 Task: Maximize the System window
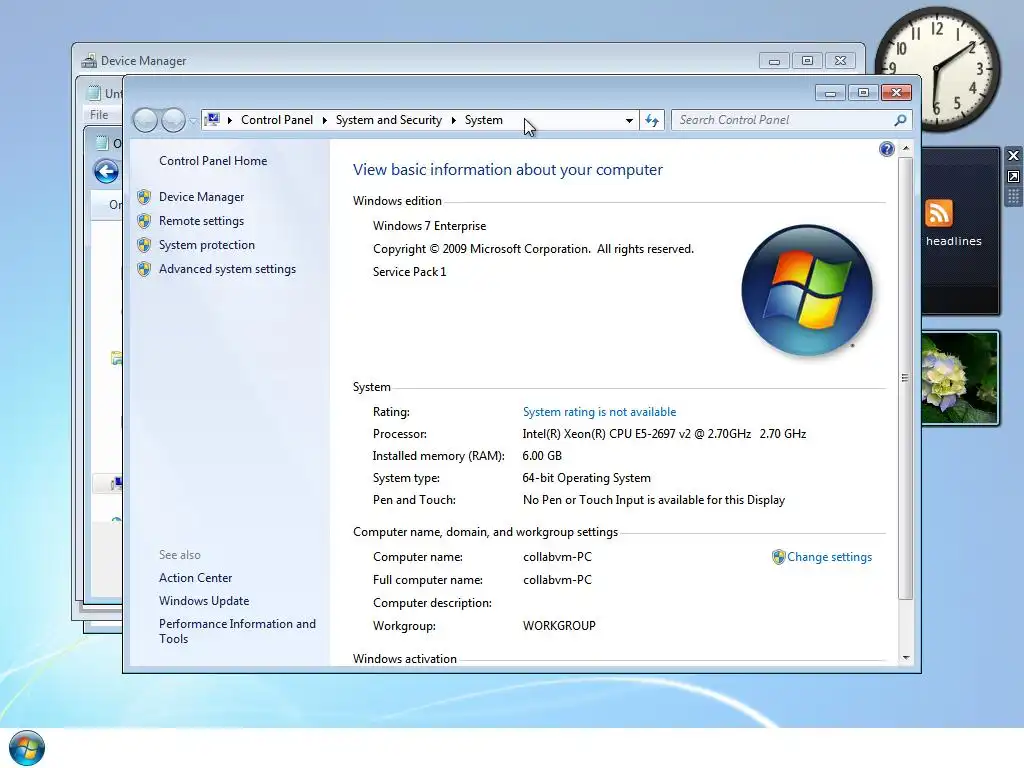pyautogui.click(x=863, y=93)
